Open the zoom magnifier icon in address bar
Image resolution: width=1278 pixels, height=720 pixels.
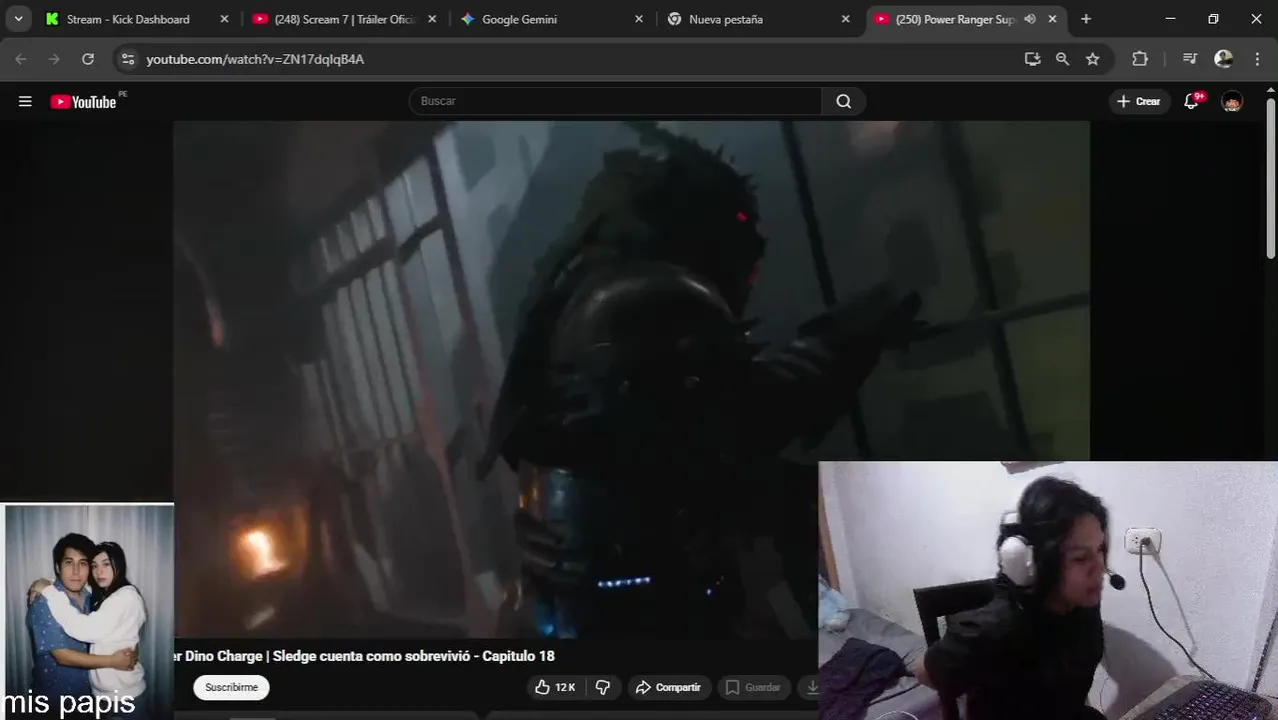[1062, 59]
